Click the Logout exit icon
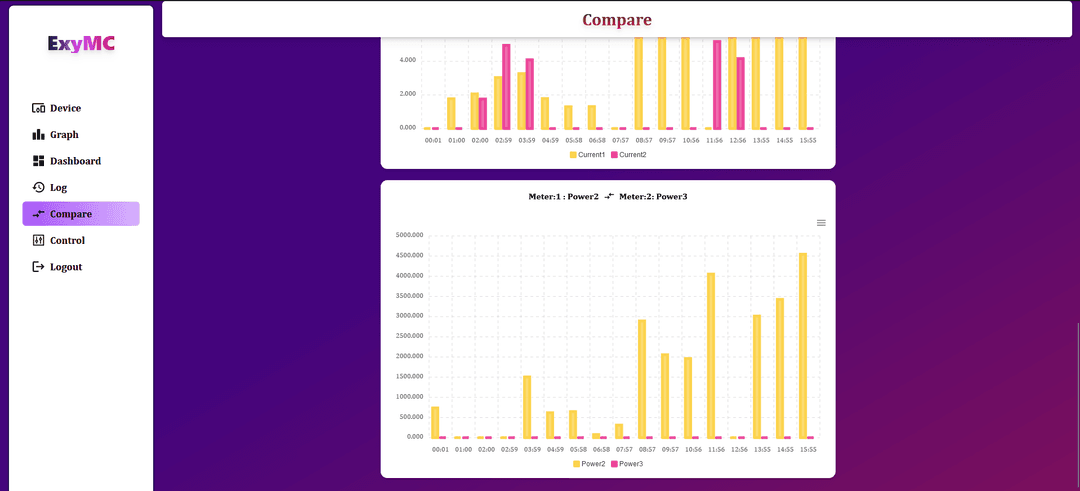 pyautogui.click(x=39, y=267)
